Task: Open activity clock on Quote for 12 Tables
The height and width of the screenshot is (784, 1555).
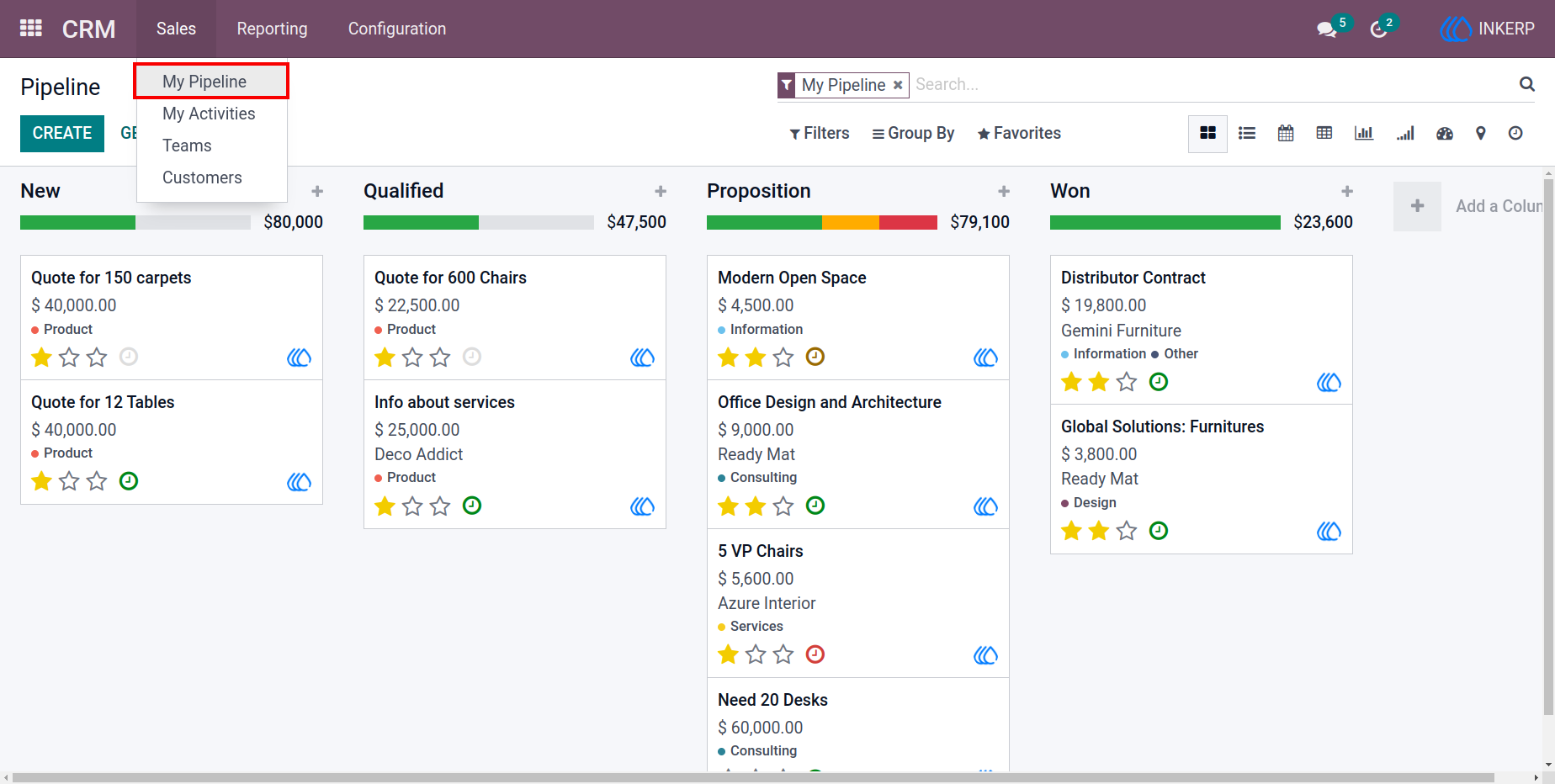Action: (129, 481)
